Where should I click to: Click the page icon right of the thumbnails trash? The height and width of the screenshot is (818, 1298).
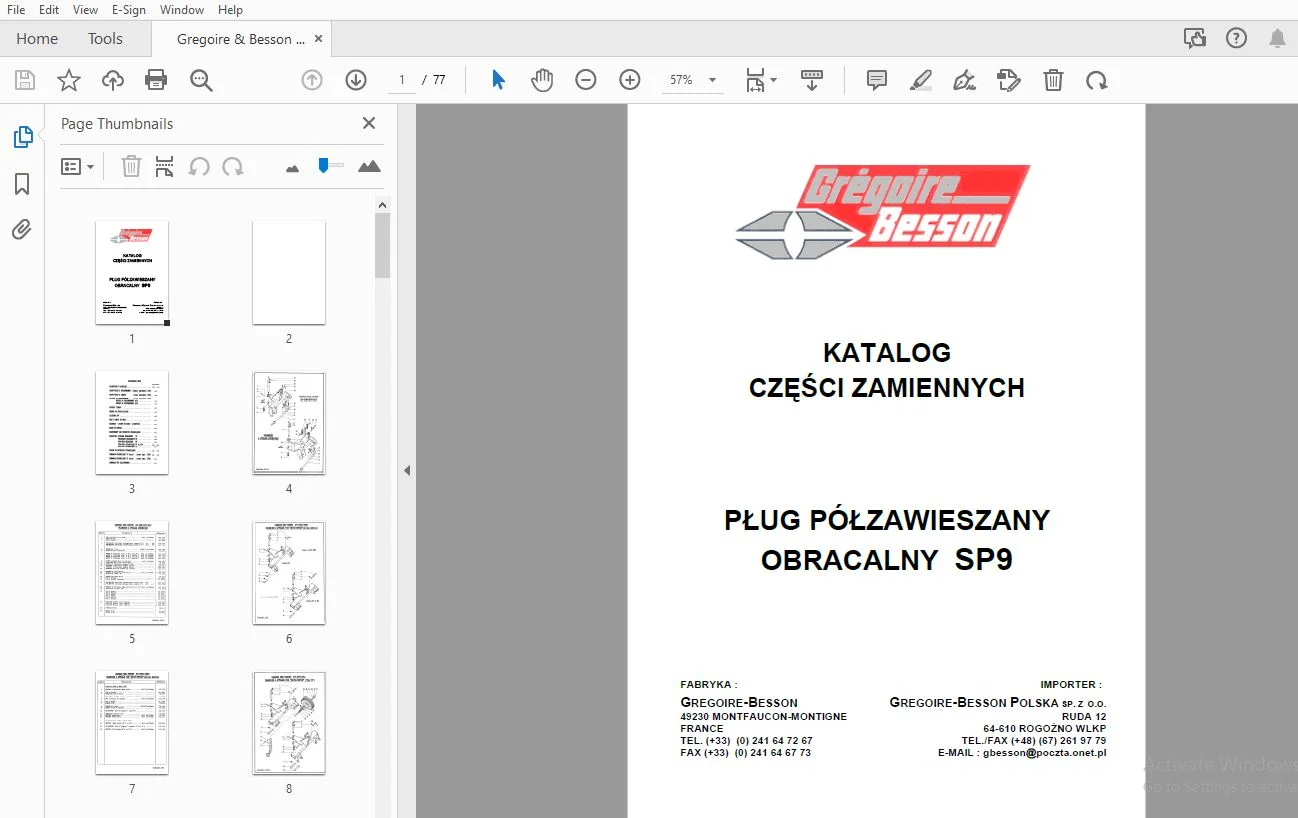(x=165, y=166)
